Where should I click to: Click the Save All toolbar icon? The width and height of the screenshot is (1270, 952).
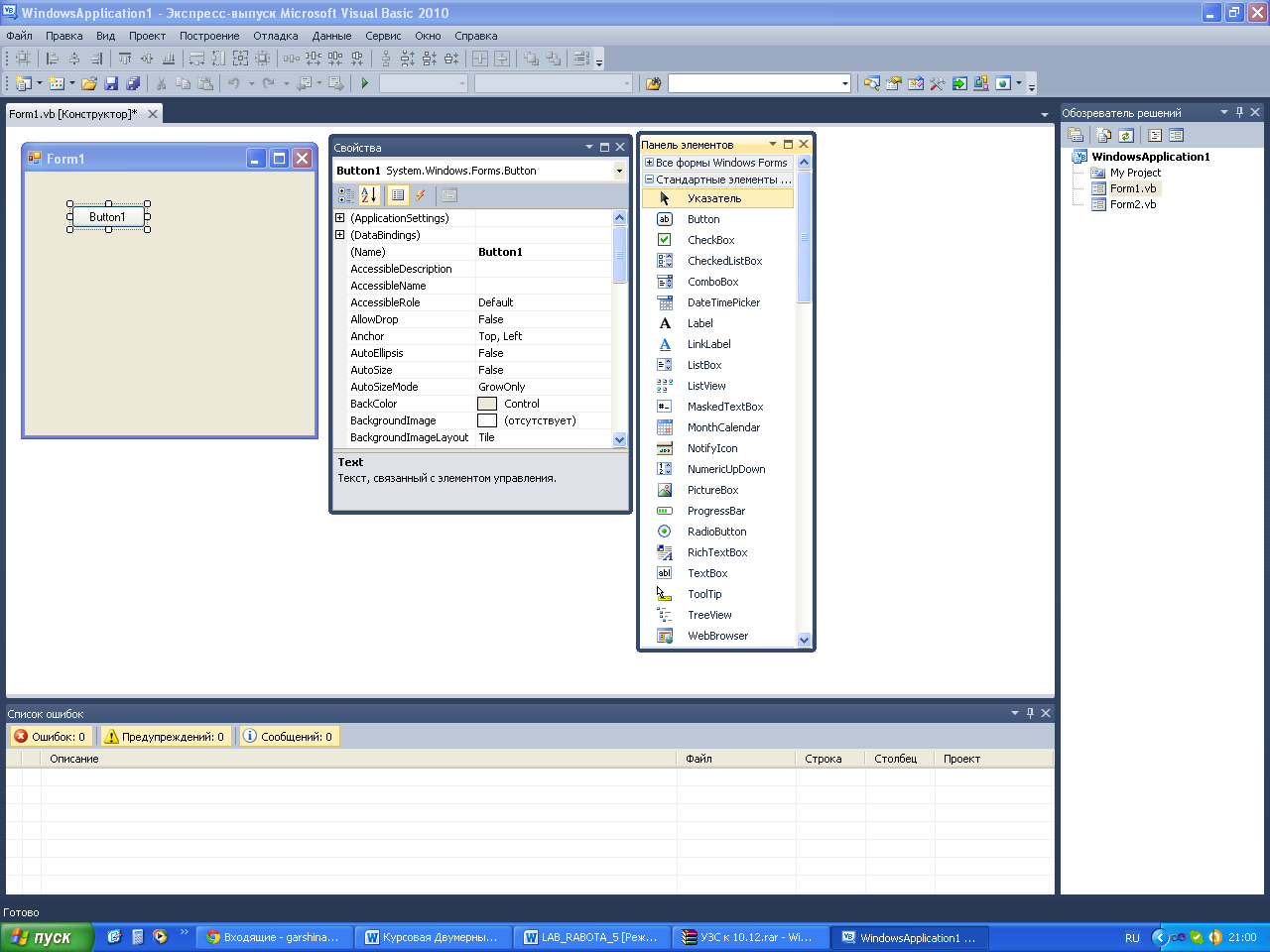tap(133, 83)
